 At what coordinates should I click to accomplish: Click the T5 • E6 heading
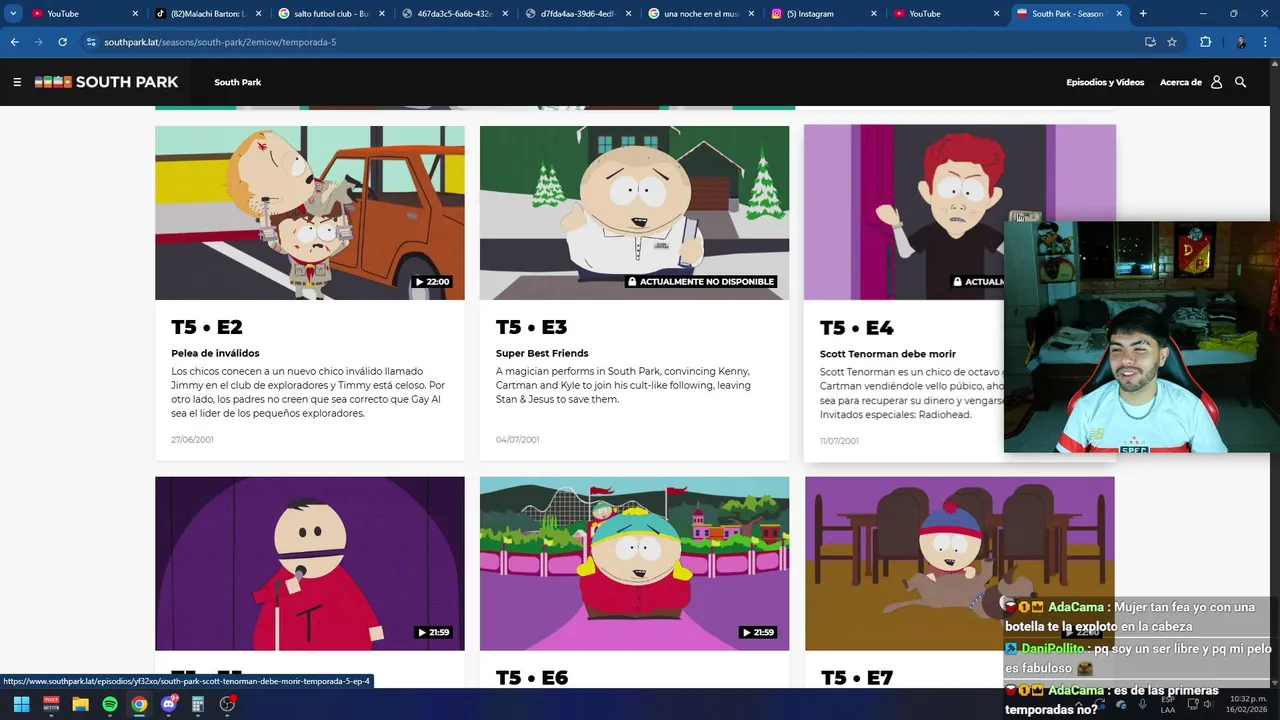coord(532,678)
